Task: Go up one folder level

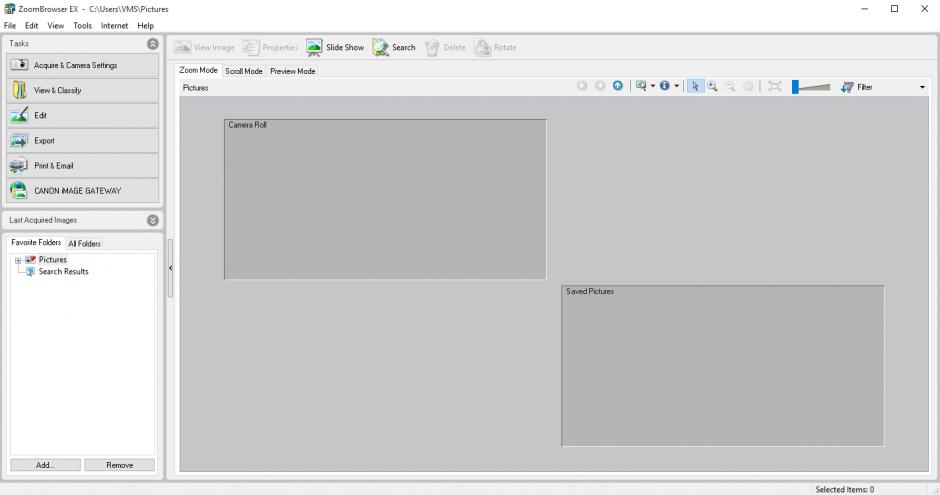Action: pos(618,87)
